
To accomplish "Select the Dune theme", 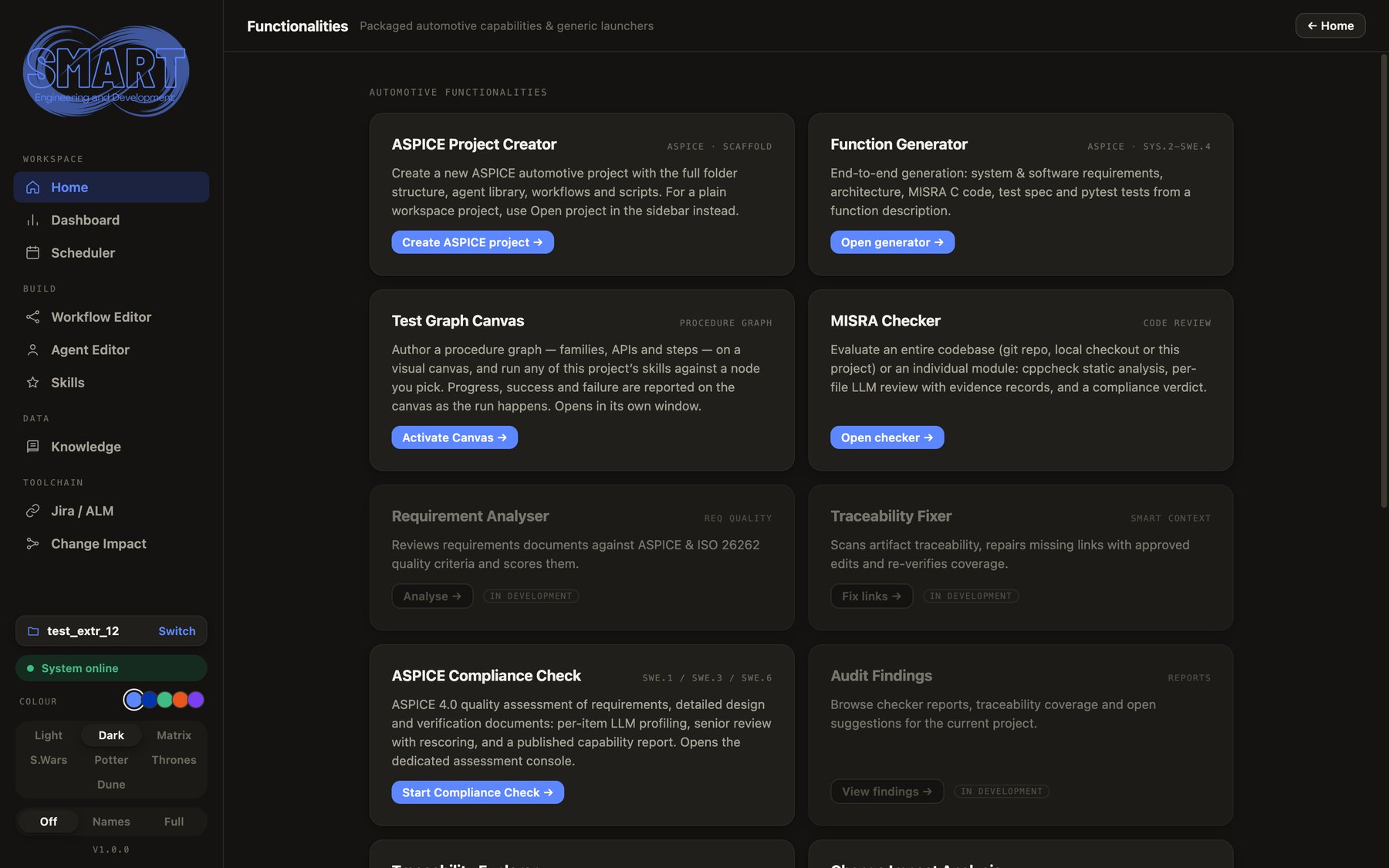I will click(x=111, y=785).
